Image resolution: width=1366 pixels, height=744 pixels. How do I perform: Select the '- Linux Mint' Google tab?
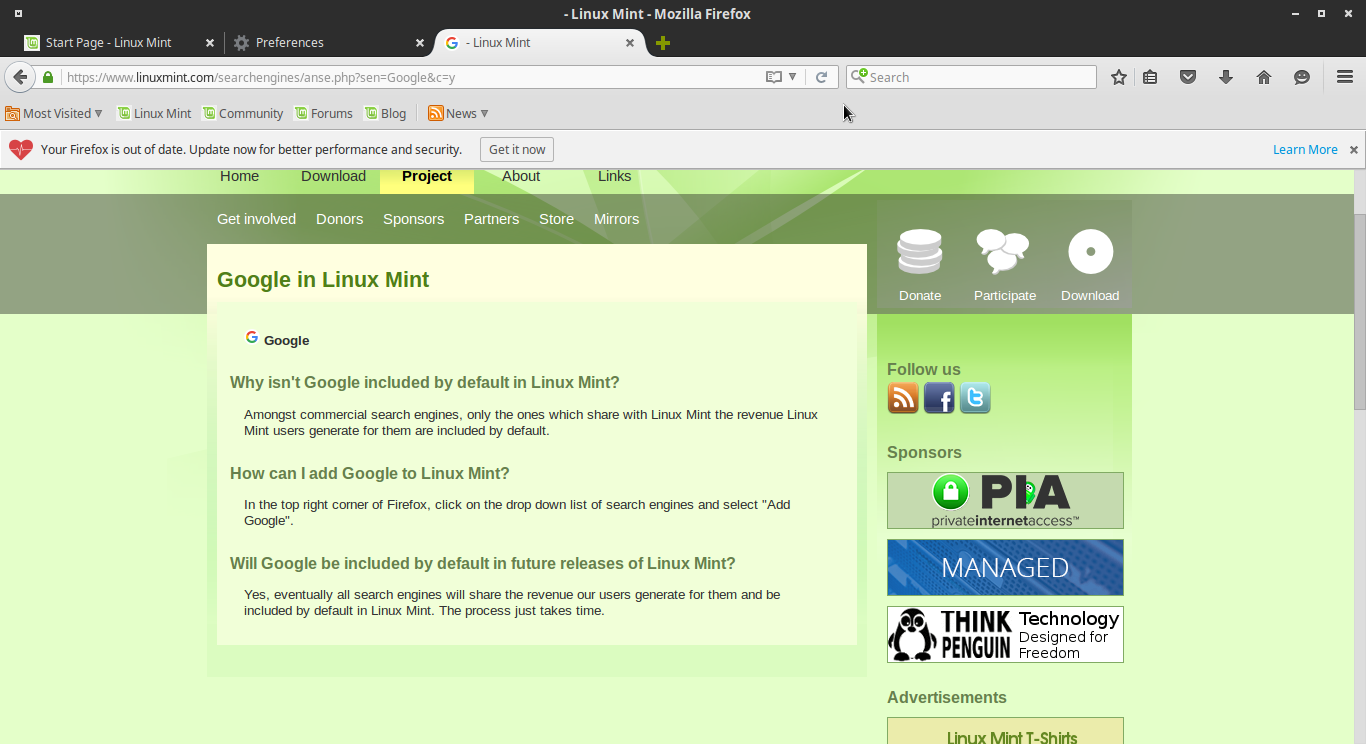pos(539,43)
